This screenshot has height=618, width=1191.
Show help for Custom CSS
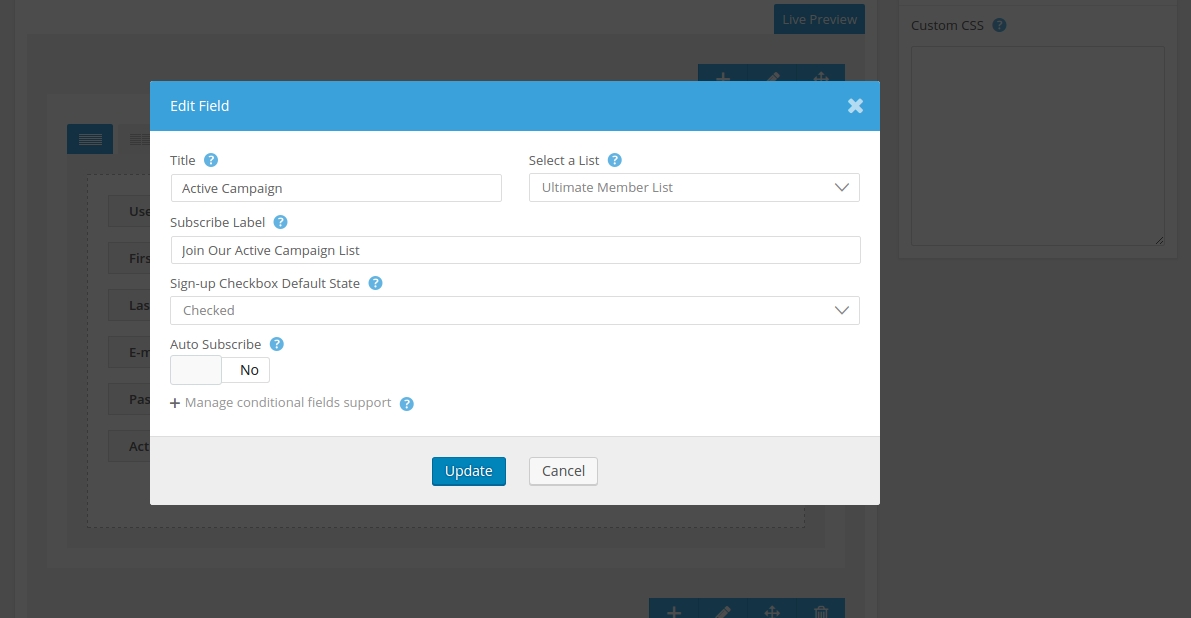[x=1000, y=25]
